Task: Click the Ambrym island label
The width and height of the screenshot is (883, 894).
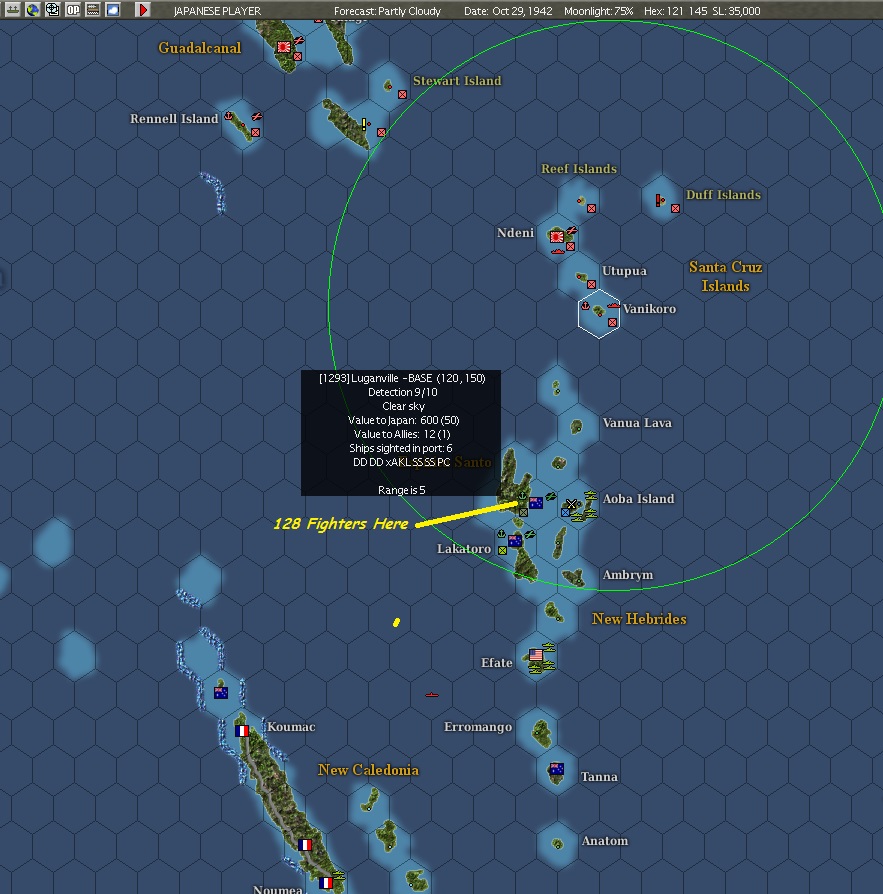Action: tap(628, 575)
